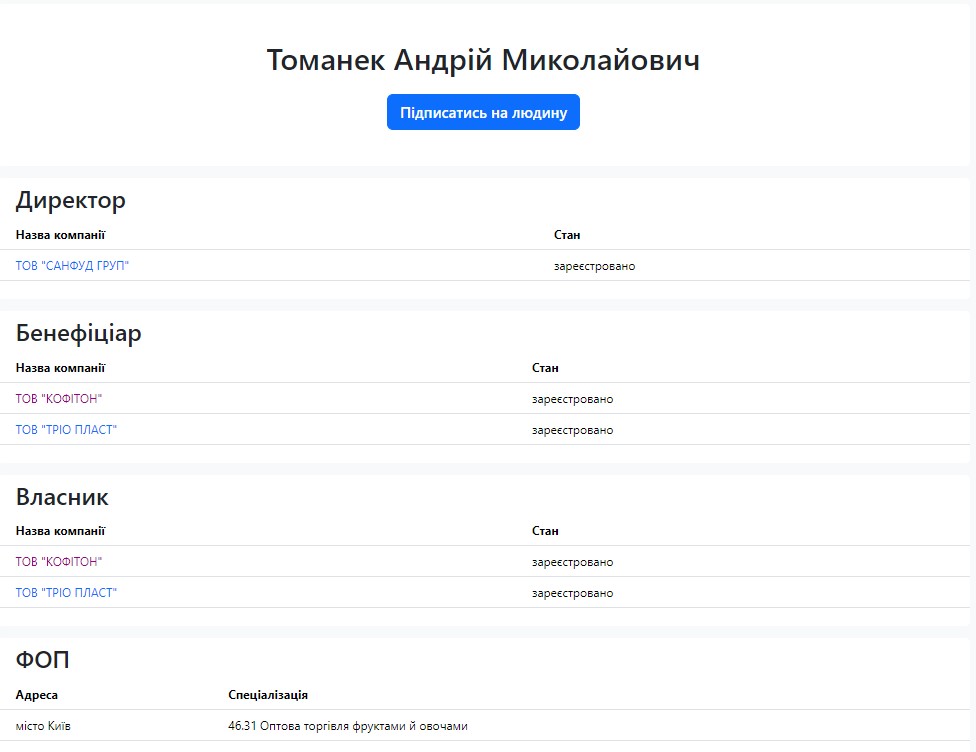Click the "Стан" column header under Власник
Viewport: 976px width, 752px height.
click(x=545, y=531)
